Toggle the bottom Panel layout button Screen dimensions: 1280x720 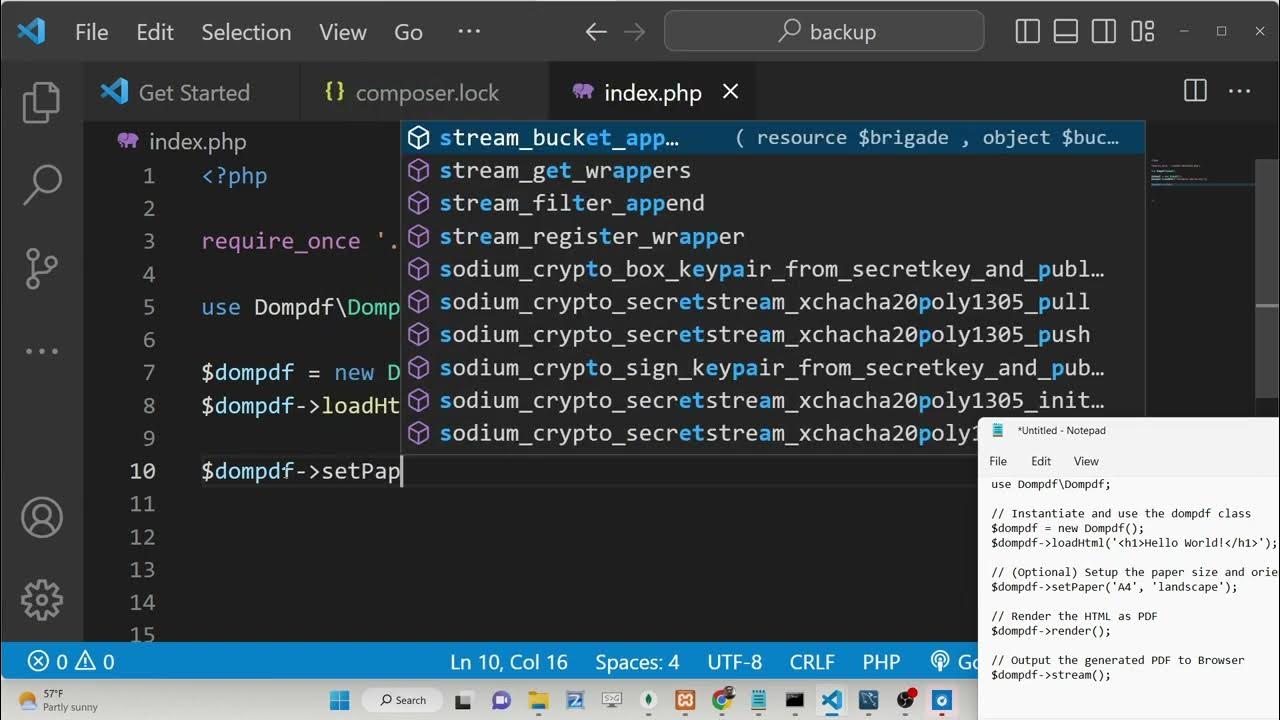tap(1066, 32)
